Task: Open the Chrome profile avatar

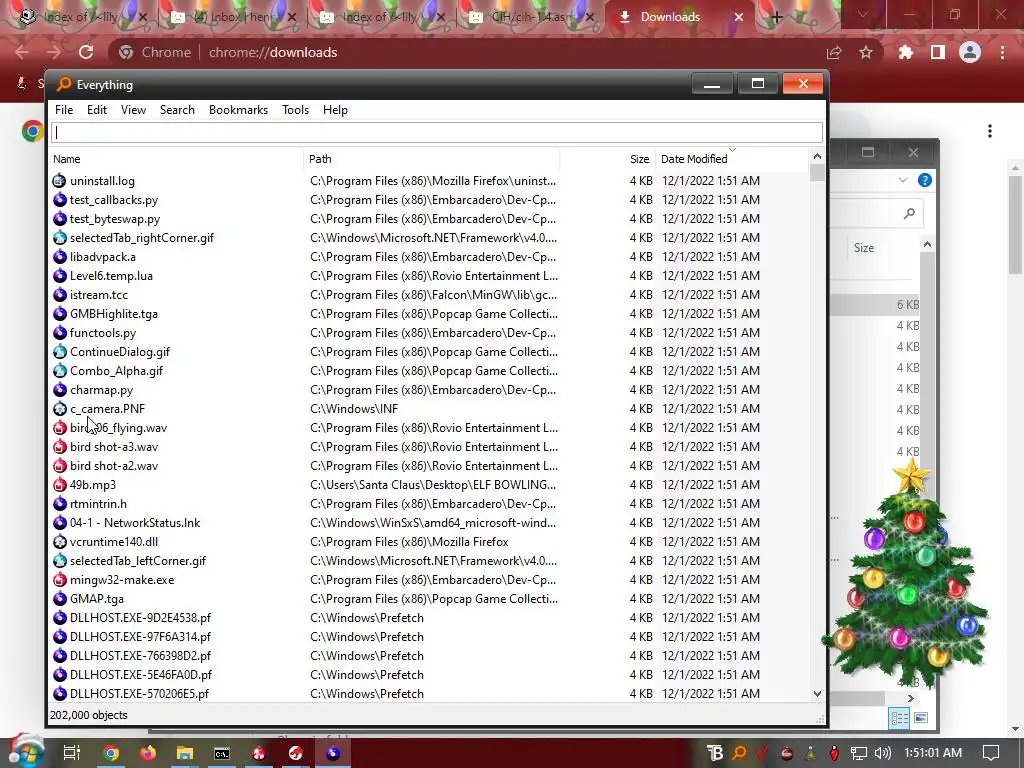Action: 970,52
